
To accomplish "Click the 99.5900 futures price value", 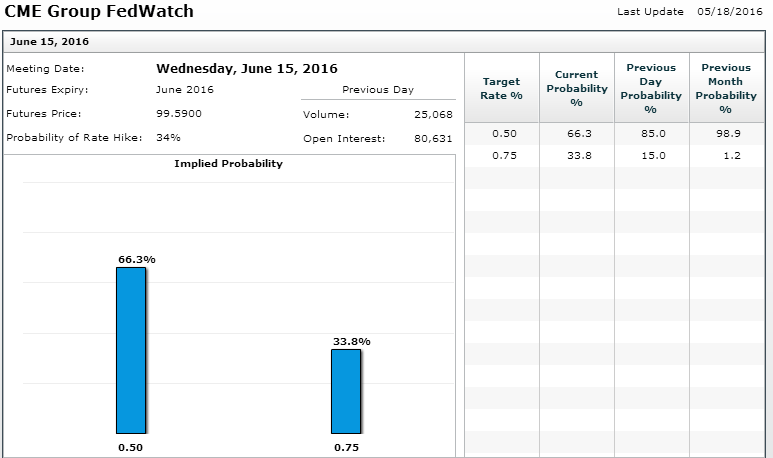I will pyautogui.click(x=179, y=113).
